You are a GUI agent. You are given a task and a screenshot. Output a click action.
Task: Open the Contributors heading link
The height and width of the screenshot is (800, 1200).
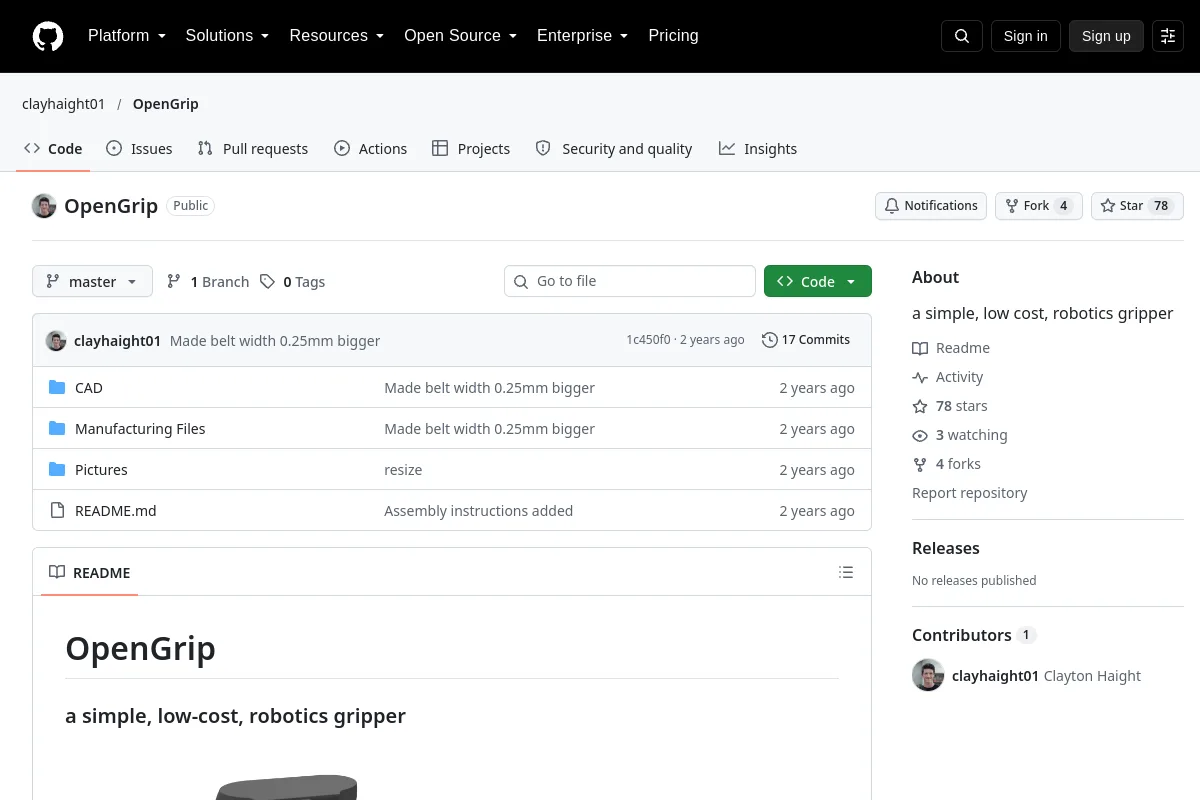point(974,635)
